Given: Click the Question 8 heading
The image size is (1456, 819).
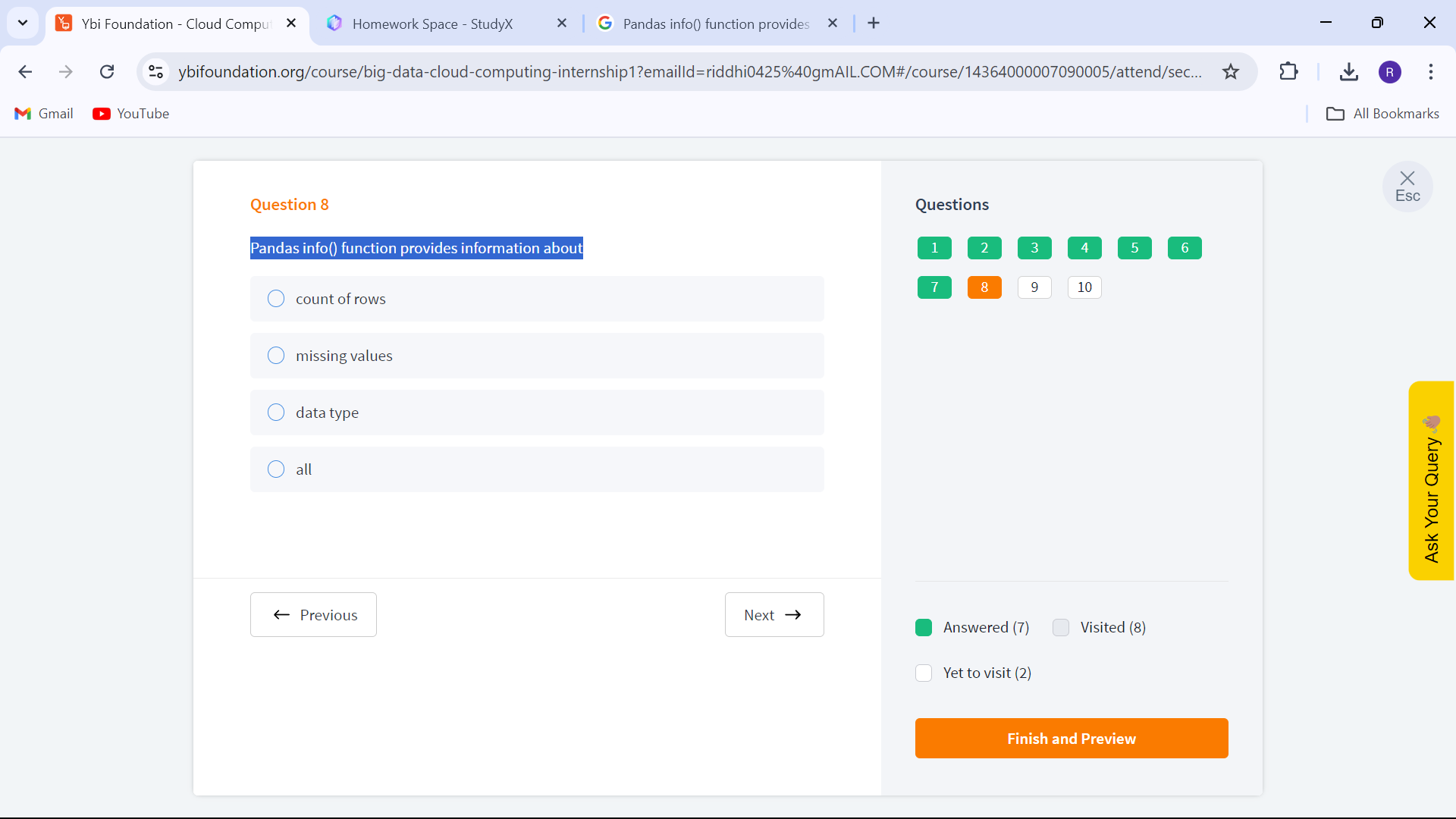Looking at the screenshot, I should click(x=289, y=205).
